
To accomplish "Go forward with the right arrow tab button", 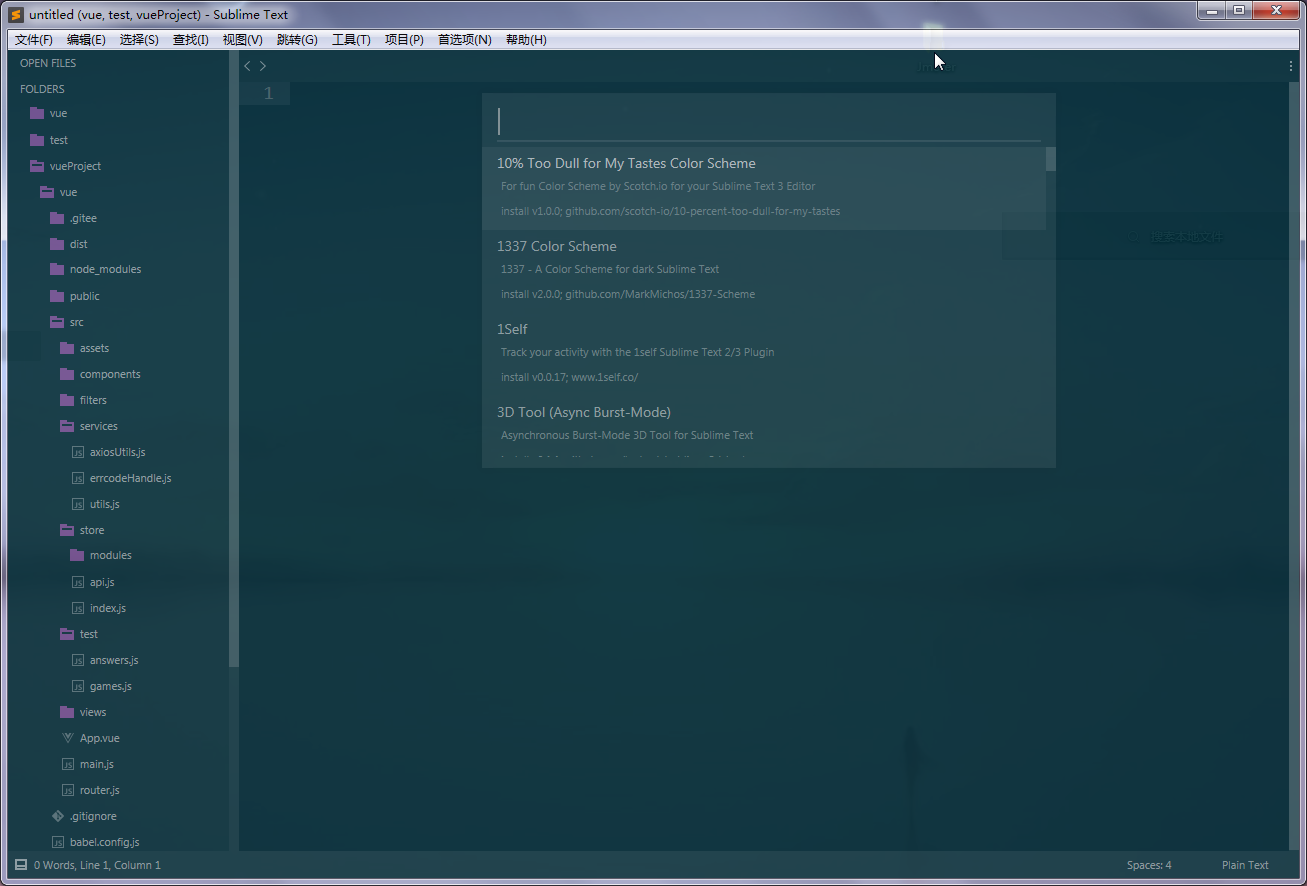I will pos(263,66).
